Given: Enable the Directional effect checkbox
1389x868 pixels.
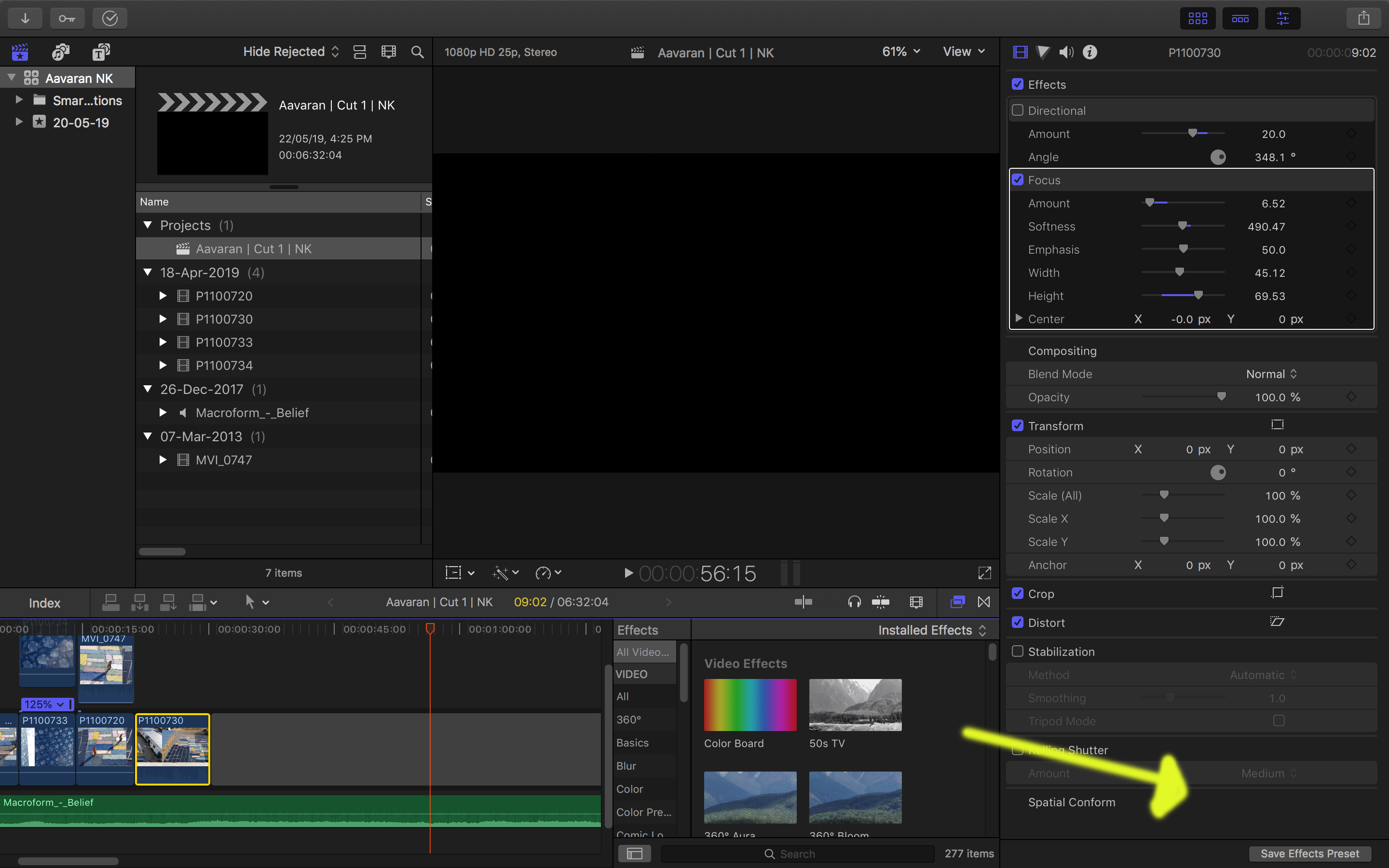Looking at the screenshot, I should [1018, 110].
